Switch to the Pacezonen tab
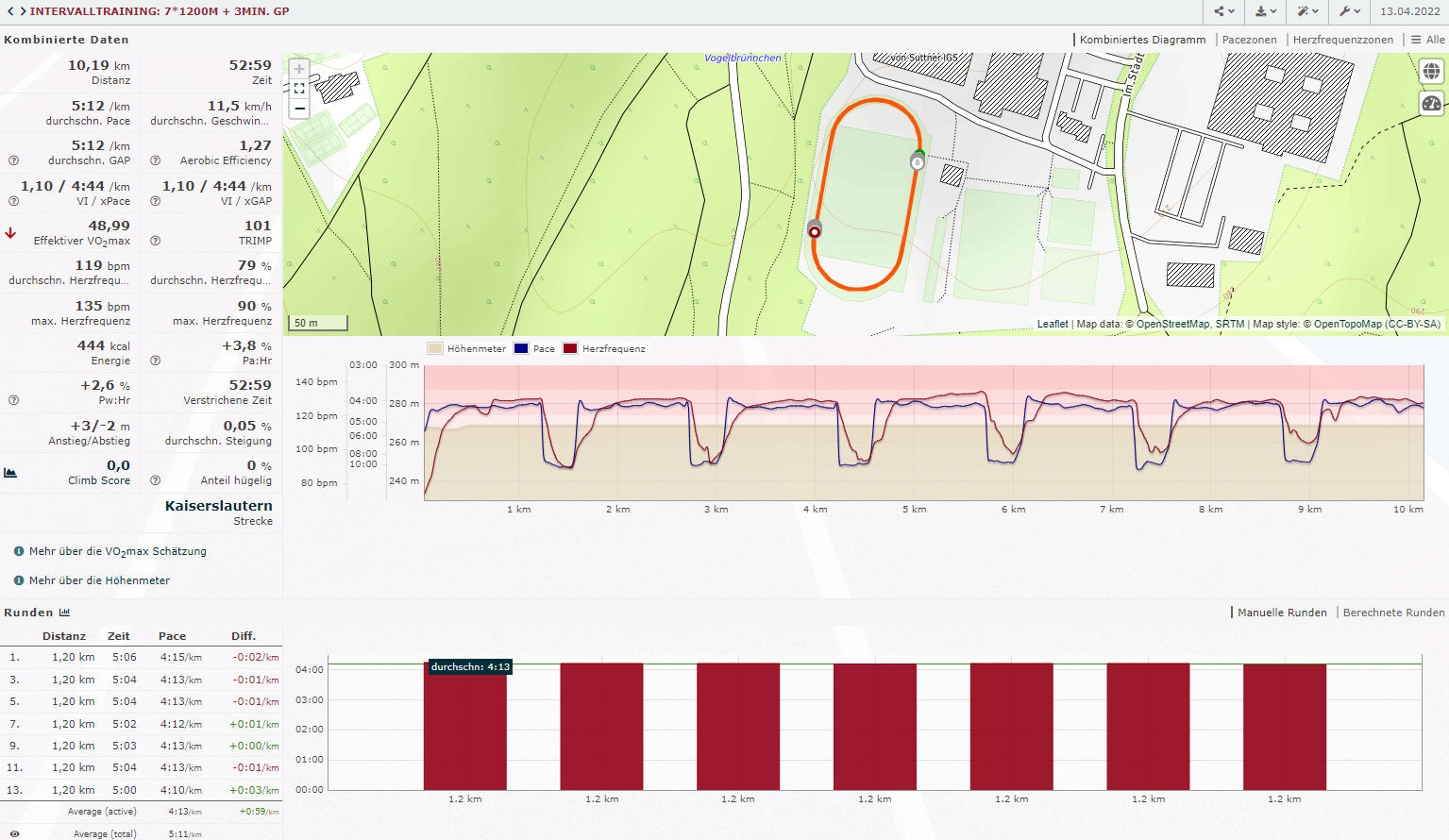1449x840 pixels. pos(1249,40)
